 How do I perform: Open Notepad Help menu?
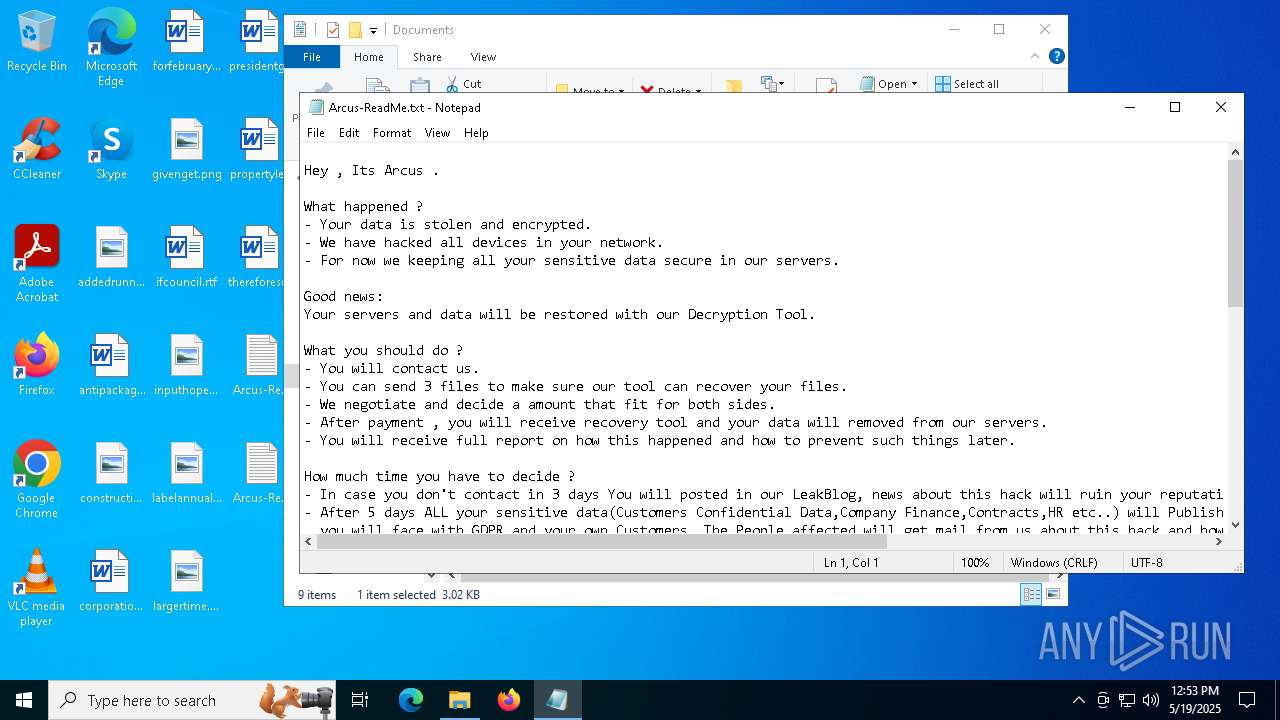coord(476,132)
